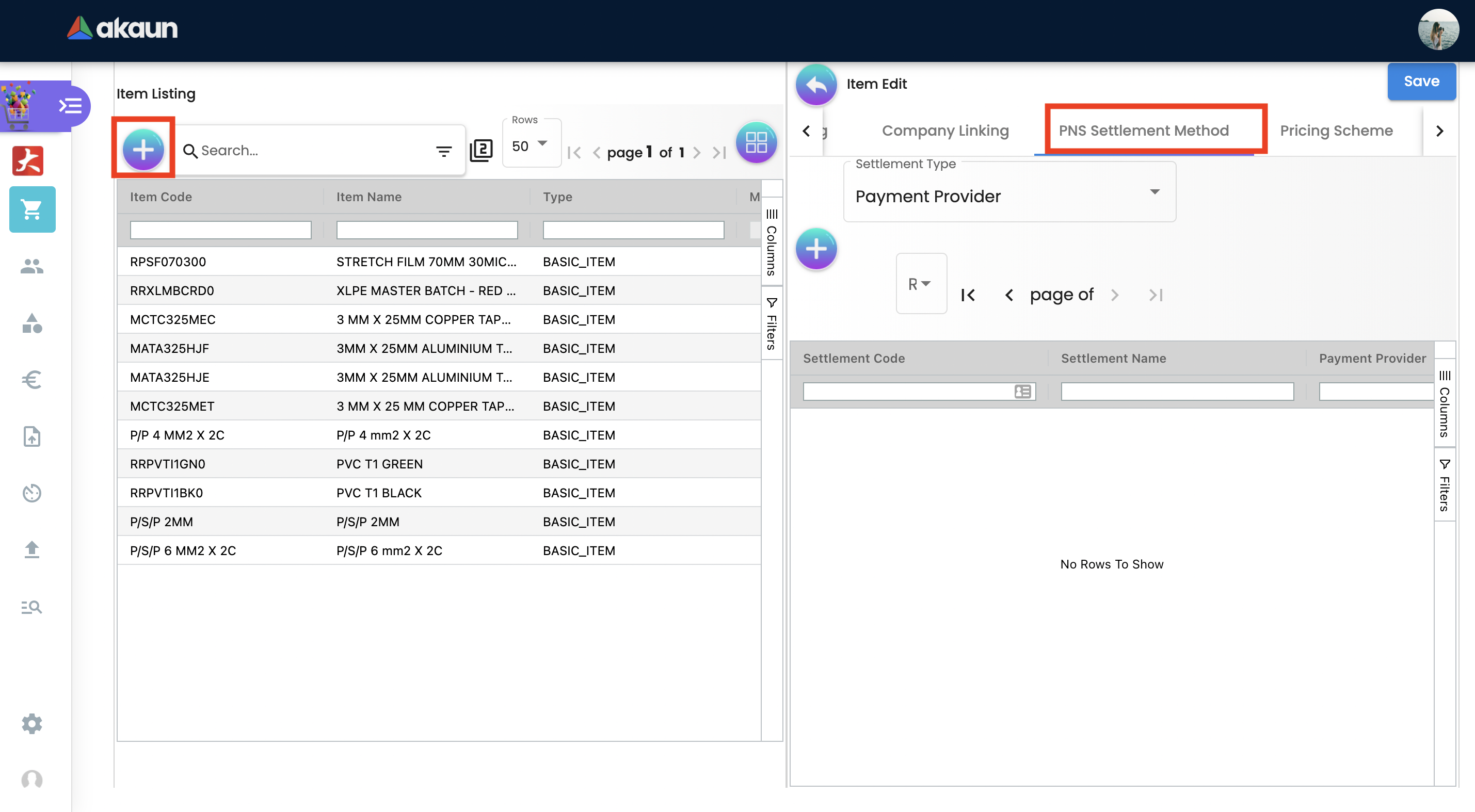Click the Save button
This screenshot has width=1475, height=812.
(1421, 82)
